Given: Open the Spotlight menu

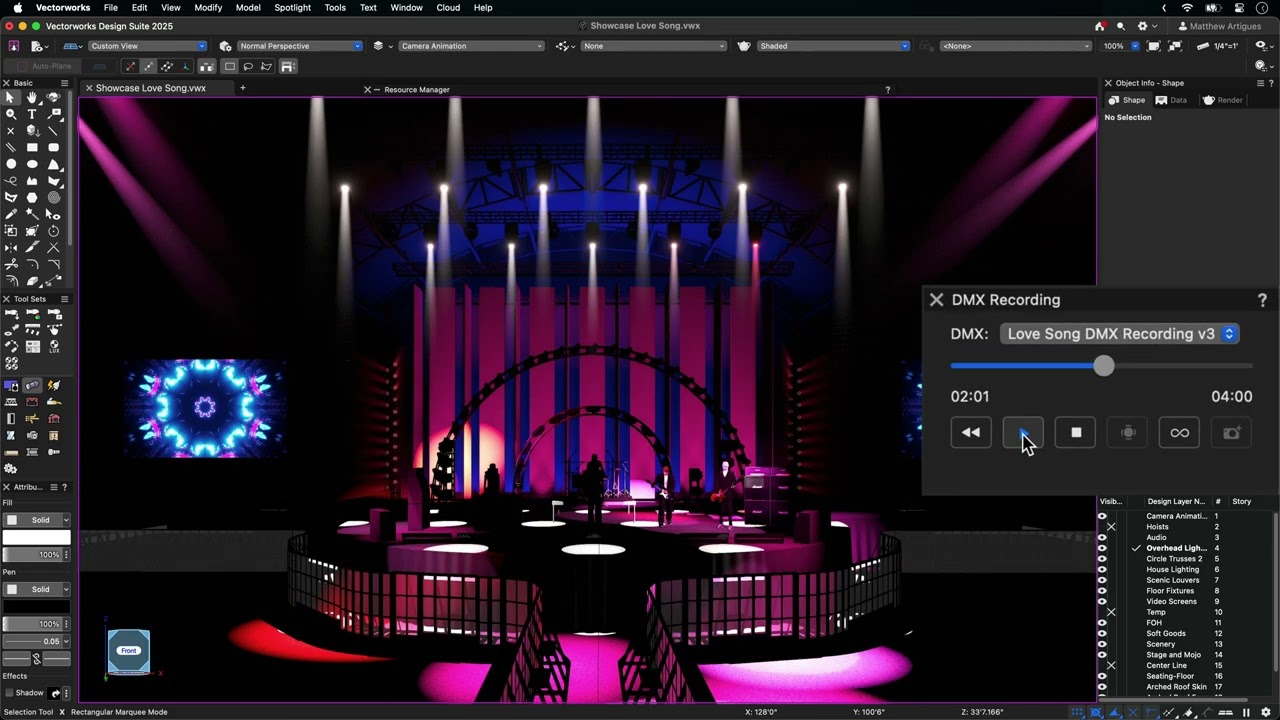Looking at the screenshot, I should [293, 7].
